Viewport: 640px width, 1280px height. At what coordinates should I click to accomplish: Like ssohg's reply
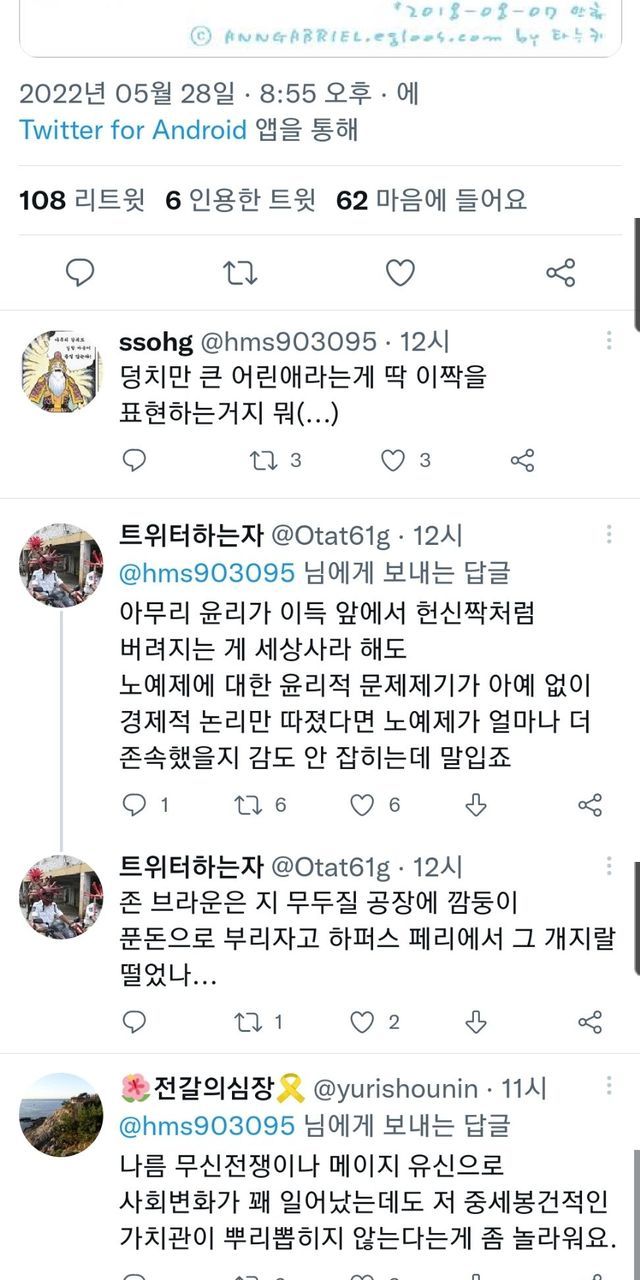click(x=394, y=460)
